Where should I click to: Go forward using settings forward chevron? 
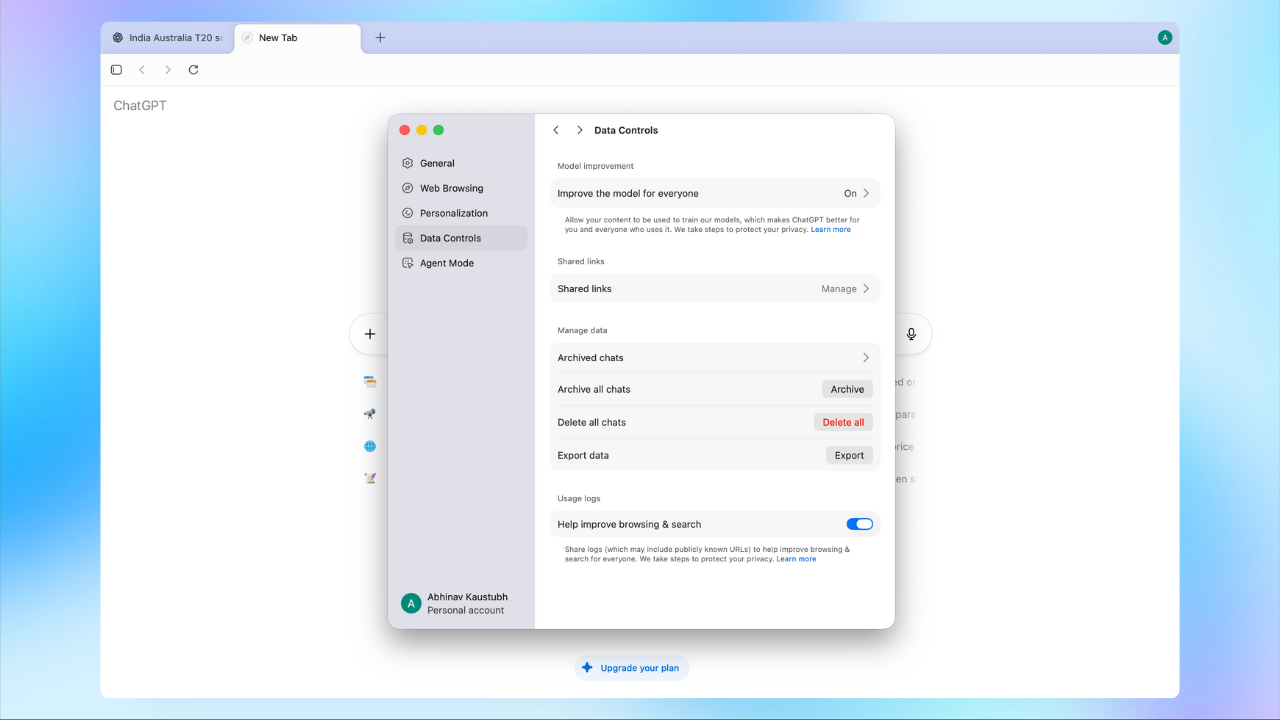point(579,130)
